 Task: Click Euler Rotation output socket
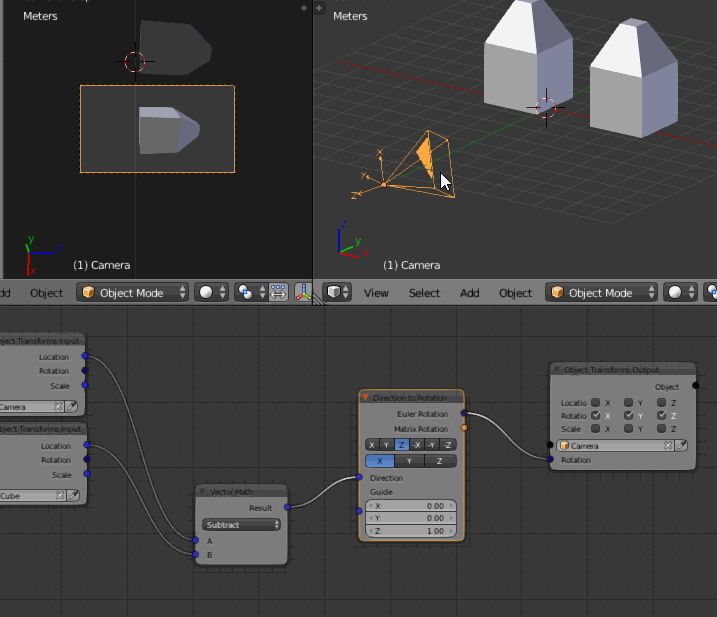coord(464,413)
